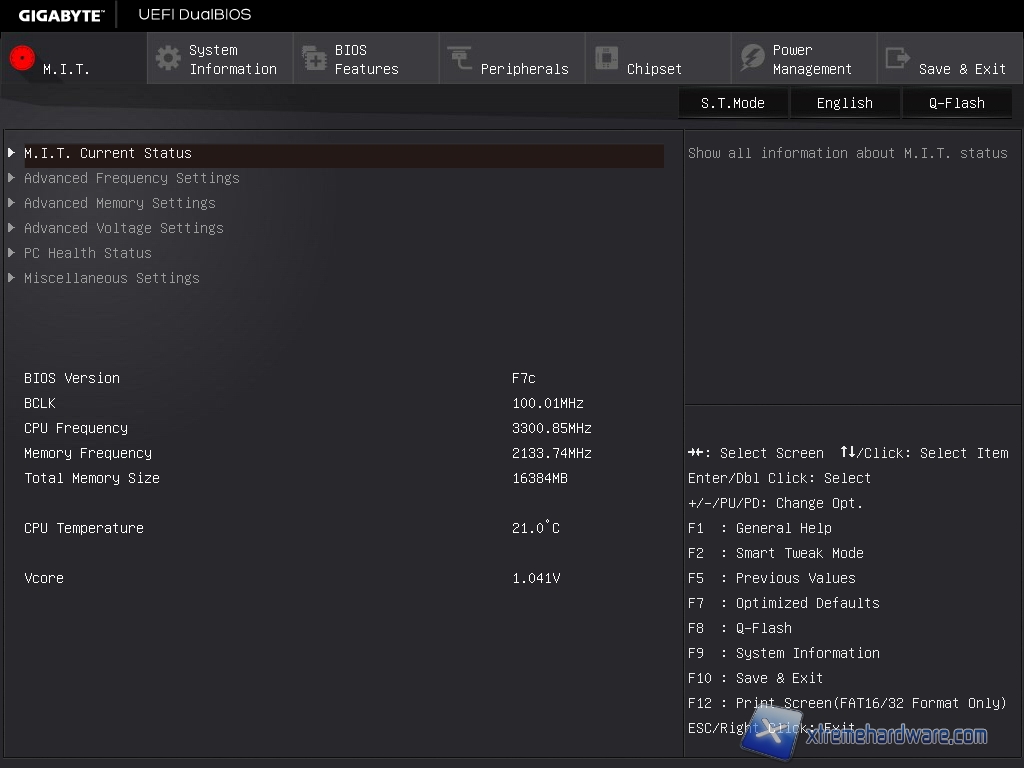The height and width of the screenshot is (768, 1024).
Task: Open Advanced Voltage Settings submenu
Action: 123,228
